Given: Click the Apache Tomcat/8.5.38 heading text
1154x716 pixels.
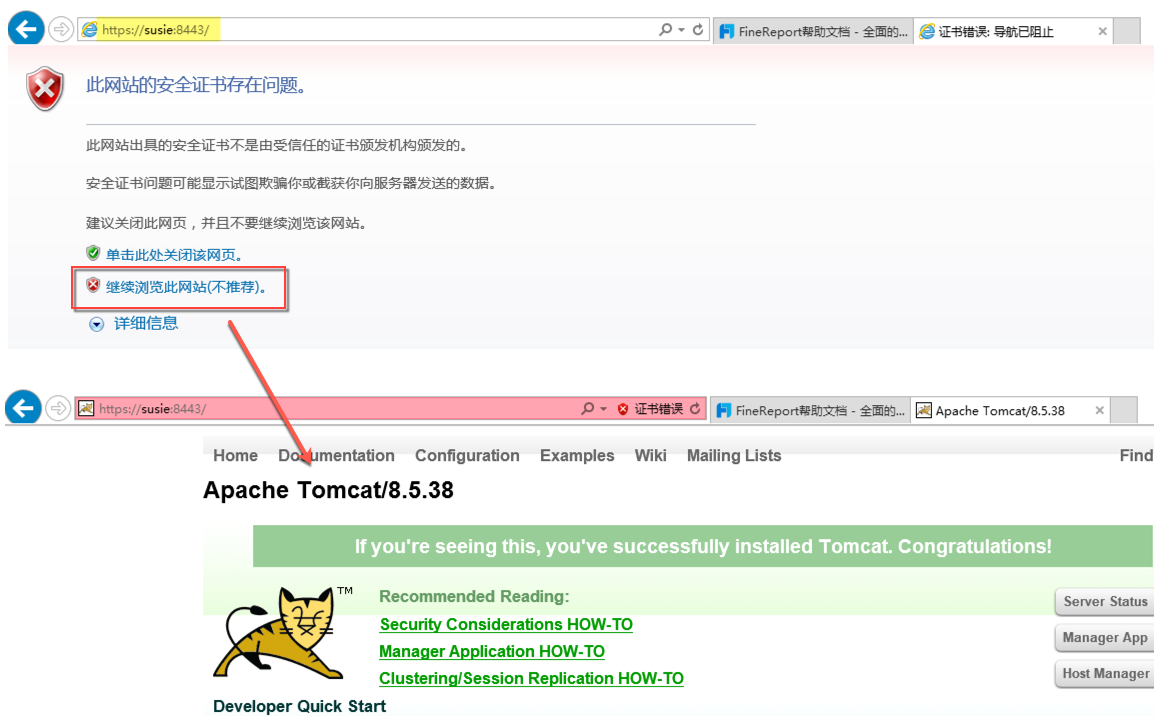Looking at the screenshot, I should (328, 490).
